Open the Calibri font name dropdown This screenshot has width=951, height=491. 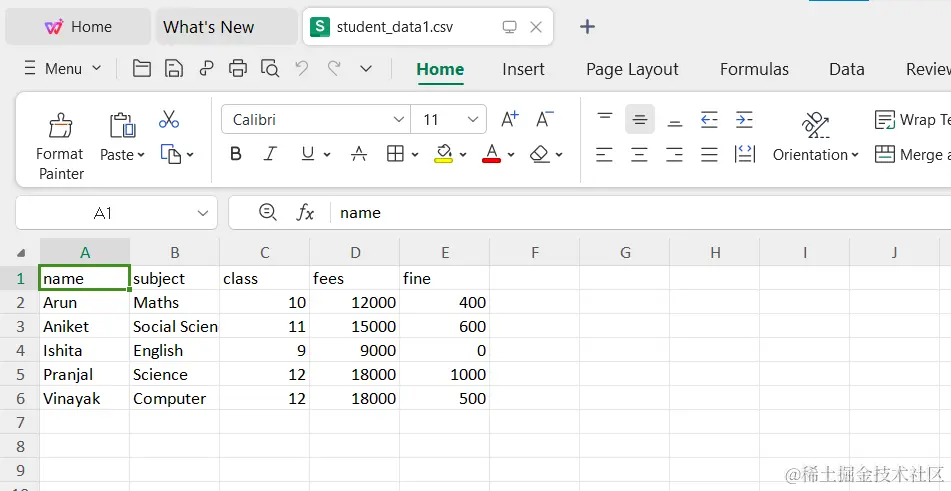point(398,119)
